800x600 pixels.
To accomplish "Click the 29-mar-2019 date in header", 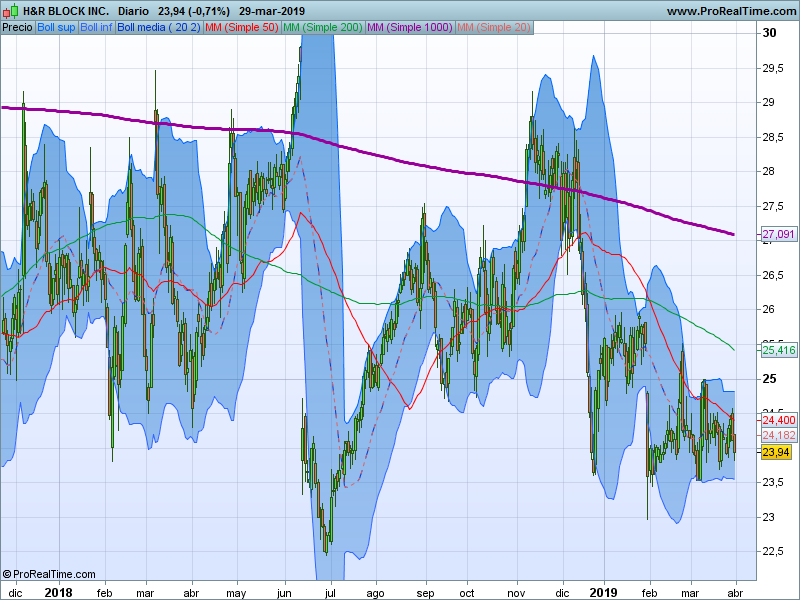I will tap(272, 11).
